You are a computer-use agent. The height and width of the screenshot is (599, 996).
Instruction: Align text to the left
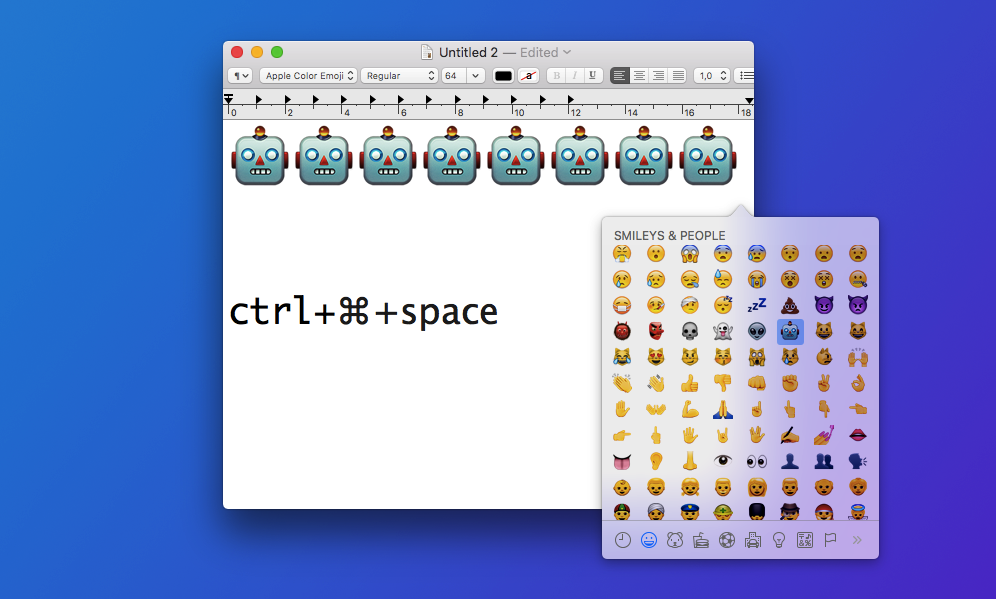click(619, 76)
